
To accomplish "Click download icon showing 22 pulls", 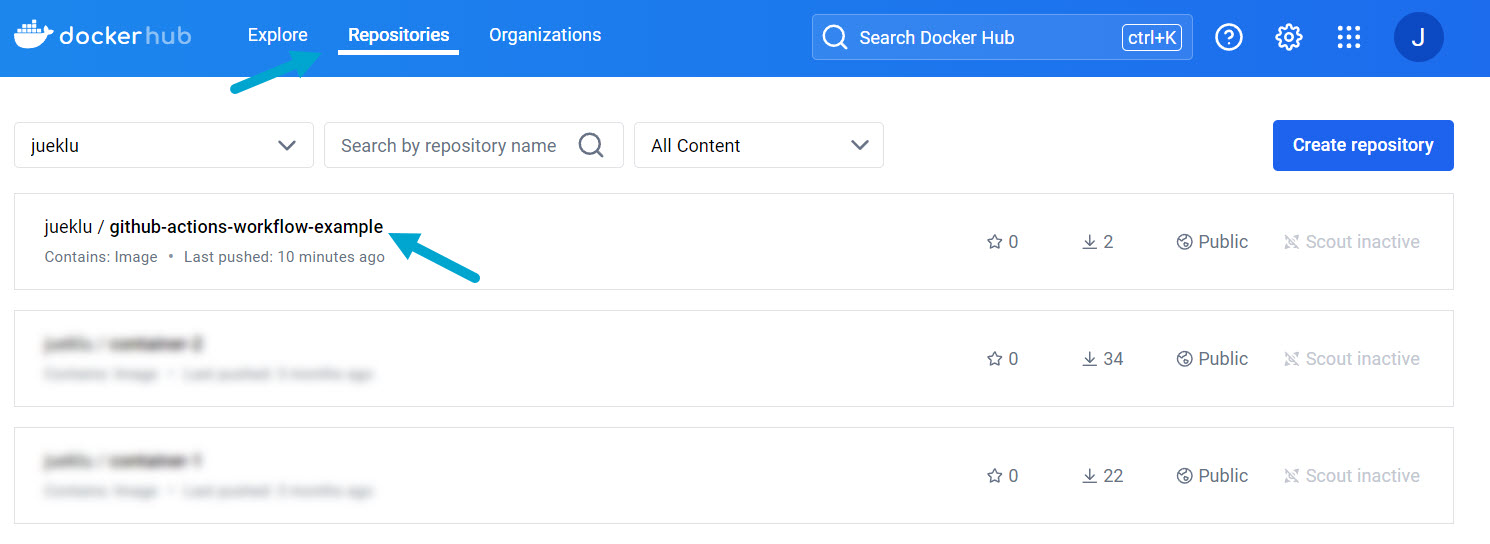I will (1090, 476).
